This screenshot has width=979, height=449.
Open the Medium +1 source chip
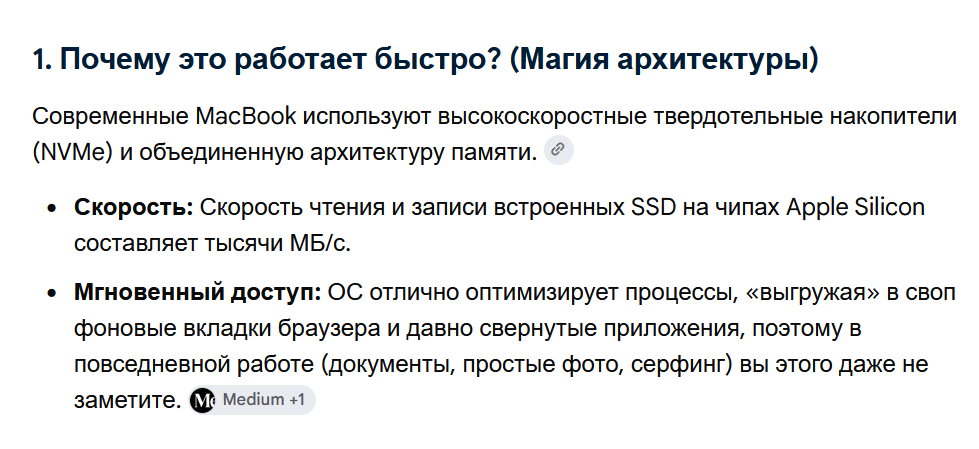tap(252, 400)
